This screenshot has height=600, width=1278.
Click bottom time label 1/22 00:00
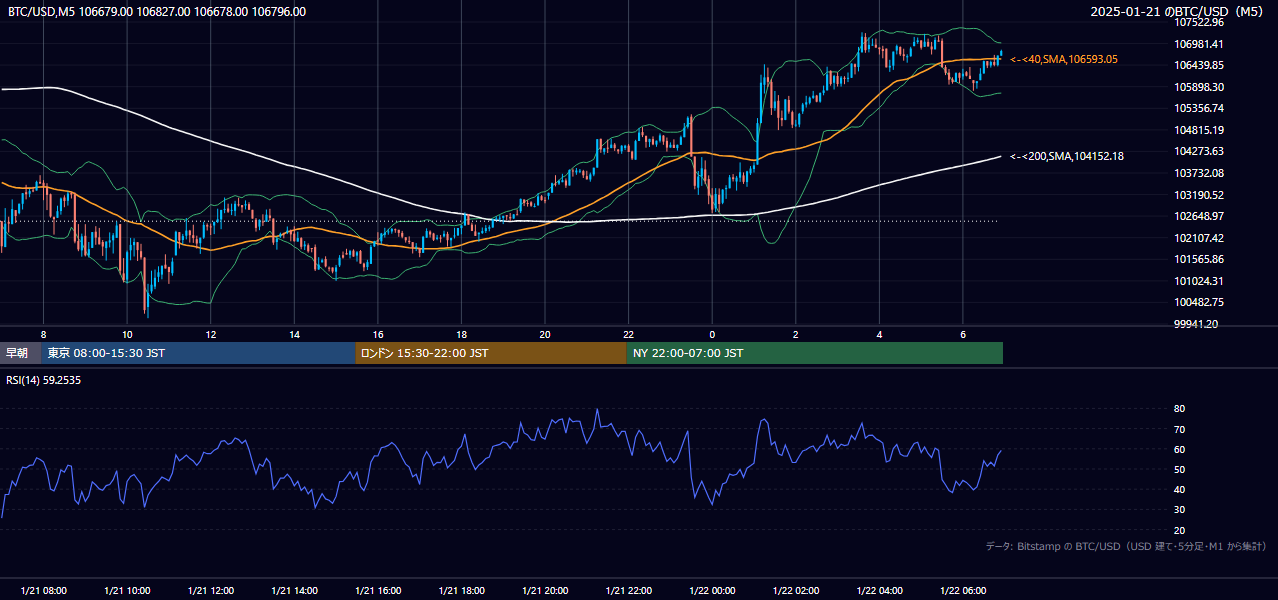pyautogui.click(x=712, y=591)
